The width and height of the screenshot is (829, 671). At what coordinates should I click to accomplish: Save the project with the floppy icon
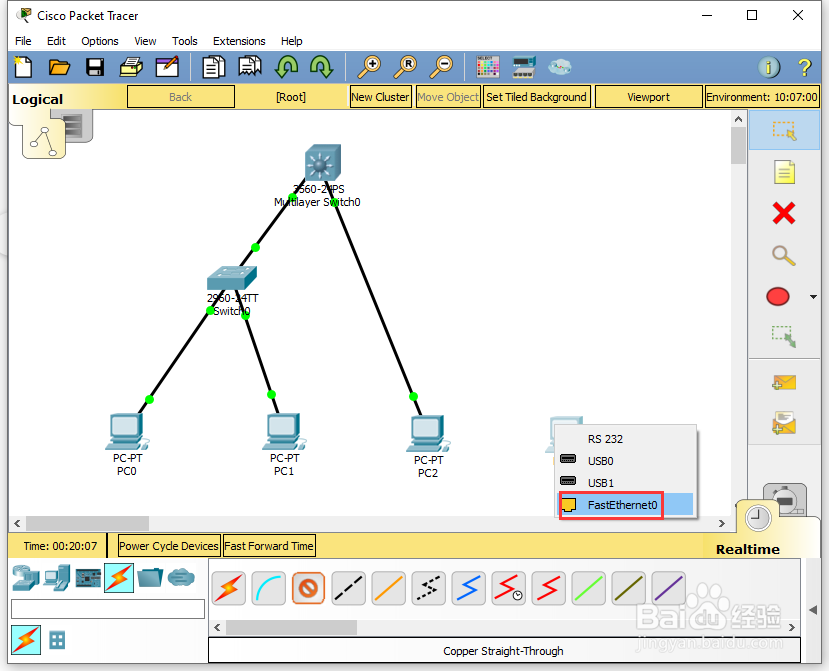pyautogui.click(x=95, y=67)
